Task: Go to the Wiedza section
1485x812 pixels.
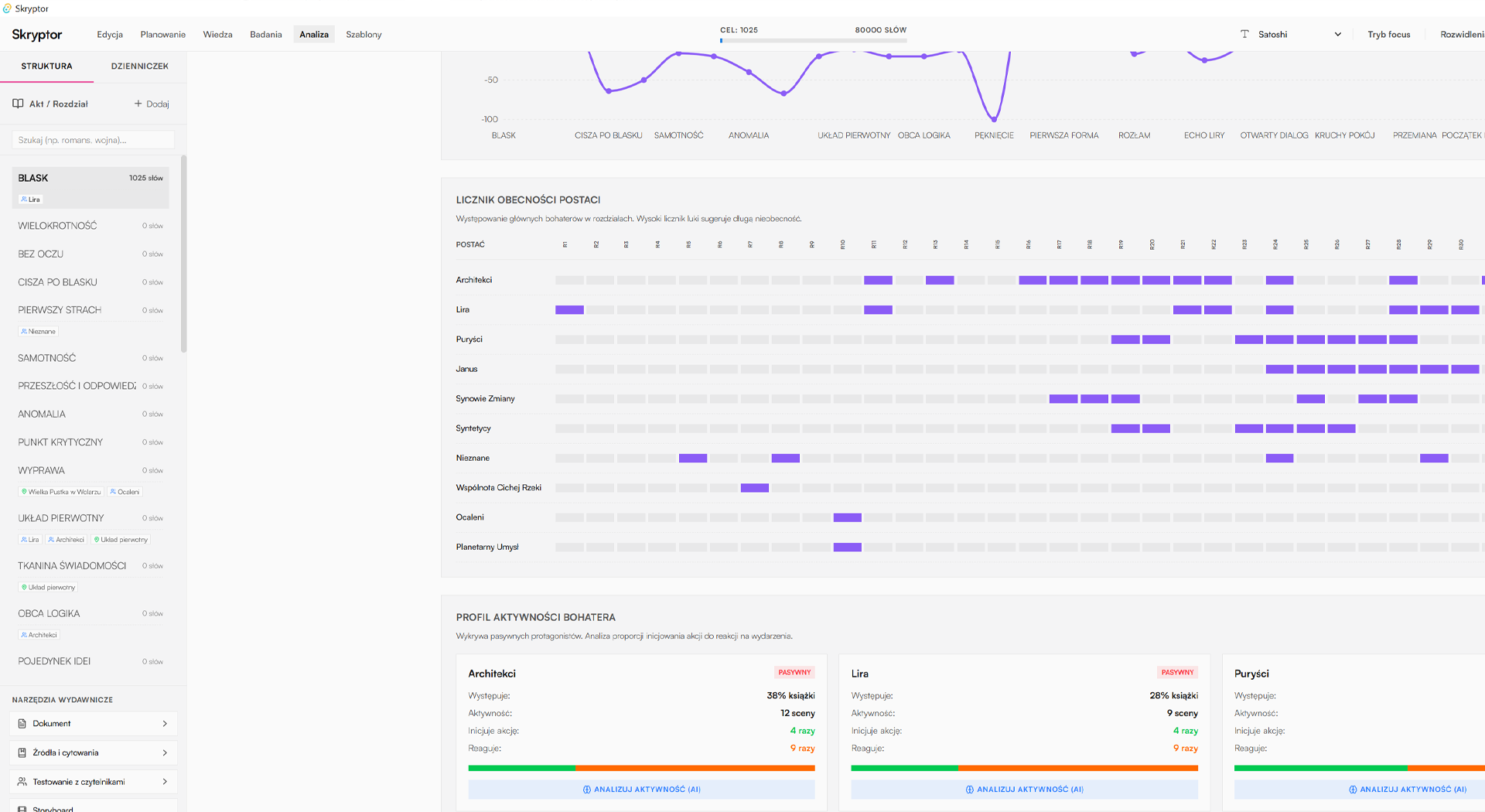Action: pos(218,35)
